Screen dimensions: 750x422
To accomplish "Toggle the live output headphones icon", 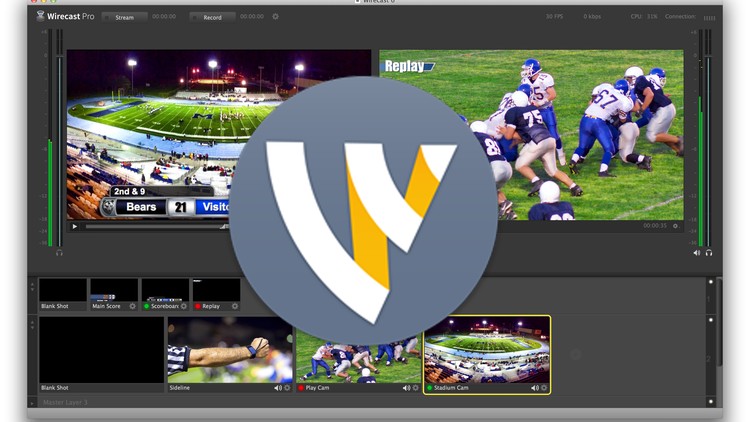I will [709, 253].
